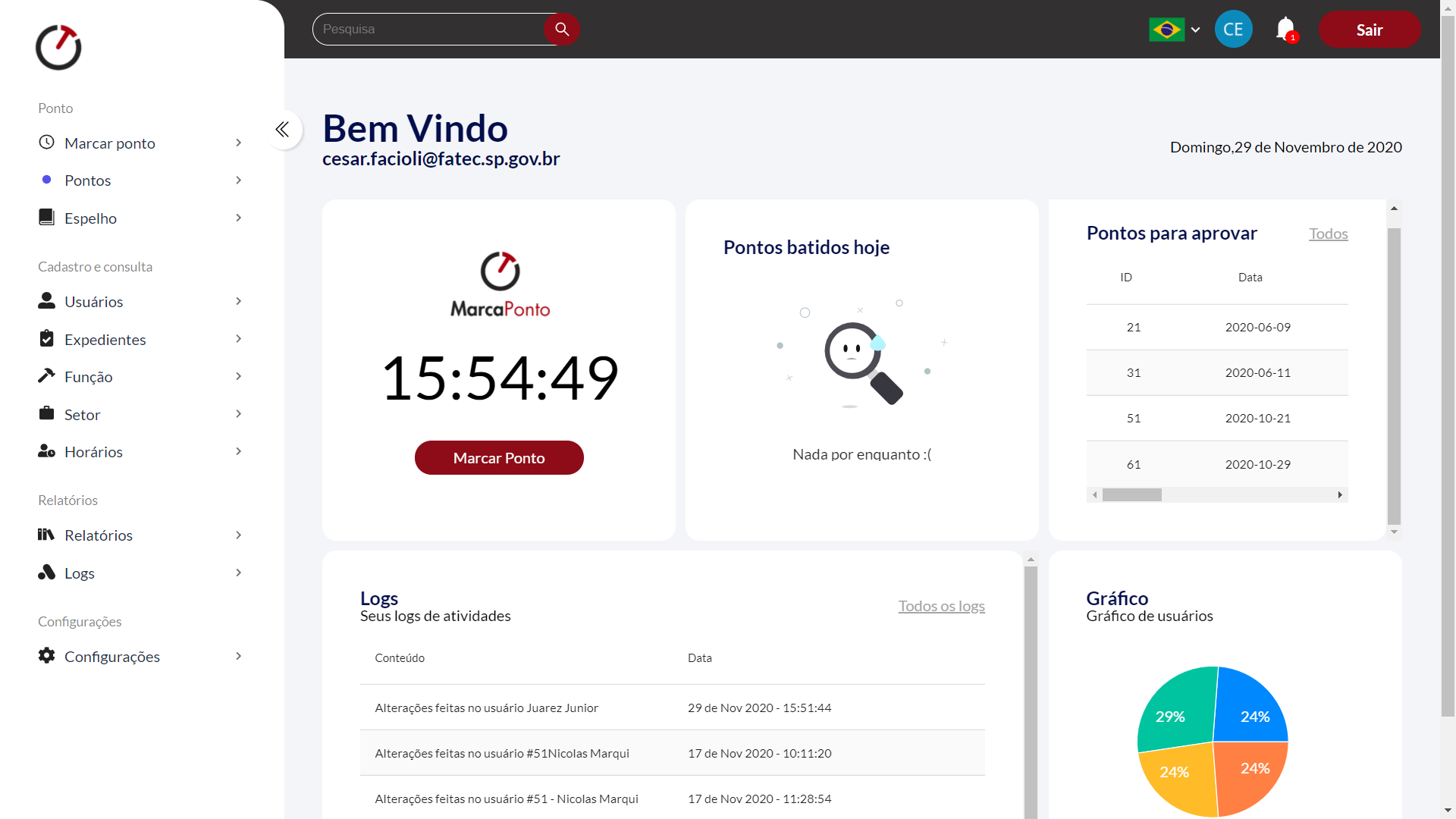
Task: Focus the Pesquisa search field
Action: pos(428,29)
